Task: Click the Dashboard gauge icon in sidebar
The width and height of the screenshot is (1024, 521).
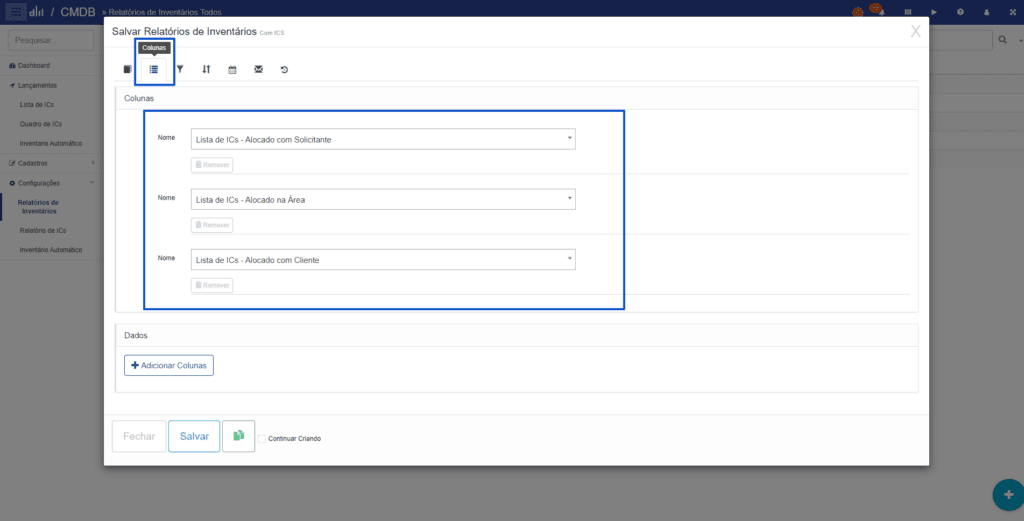Action: point(12,65)
